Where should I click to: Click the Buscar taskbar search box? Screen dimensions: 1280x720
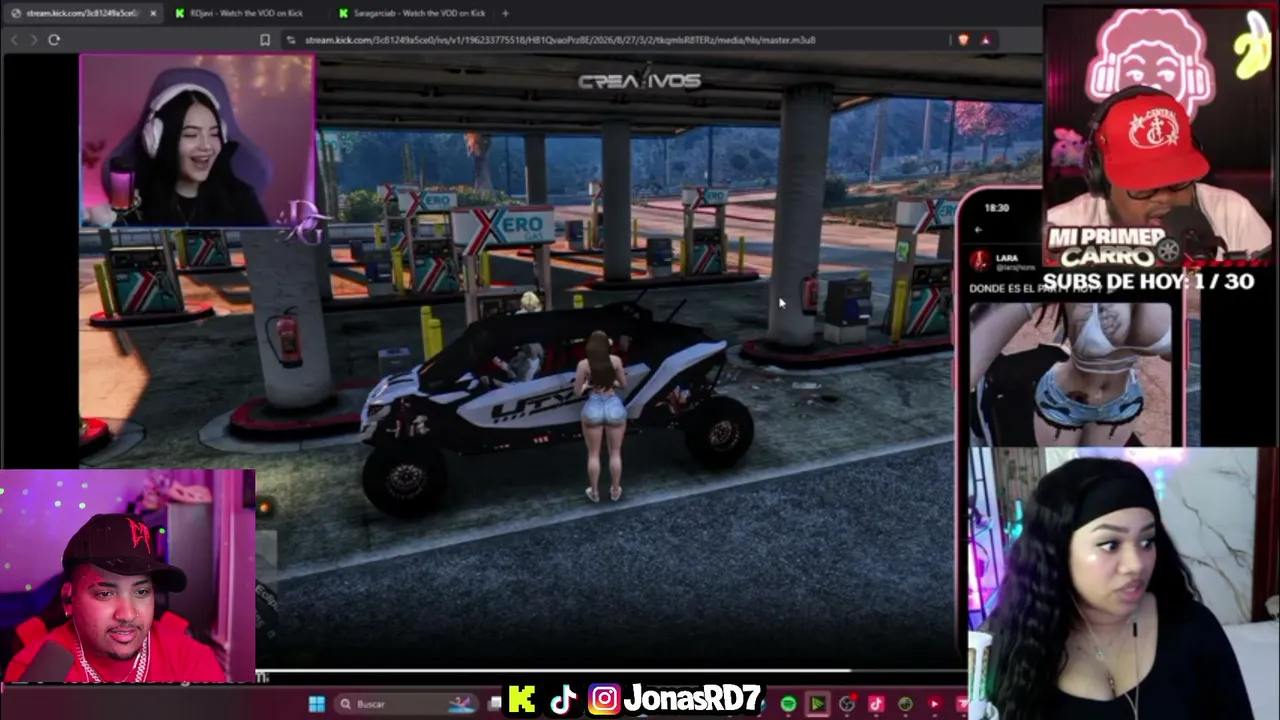(404, 704)
